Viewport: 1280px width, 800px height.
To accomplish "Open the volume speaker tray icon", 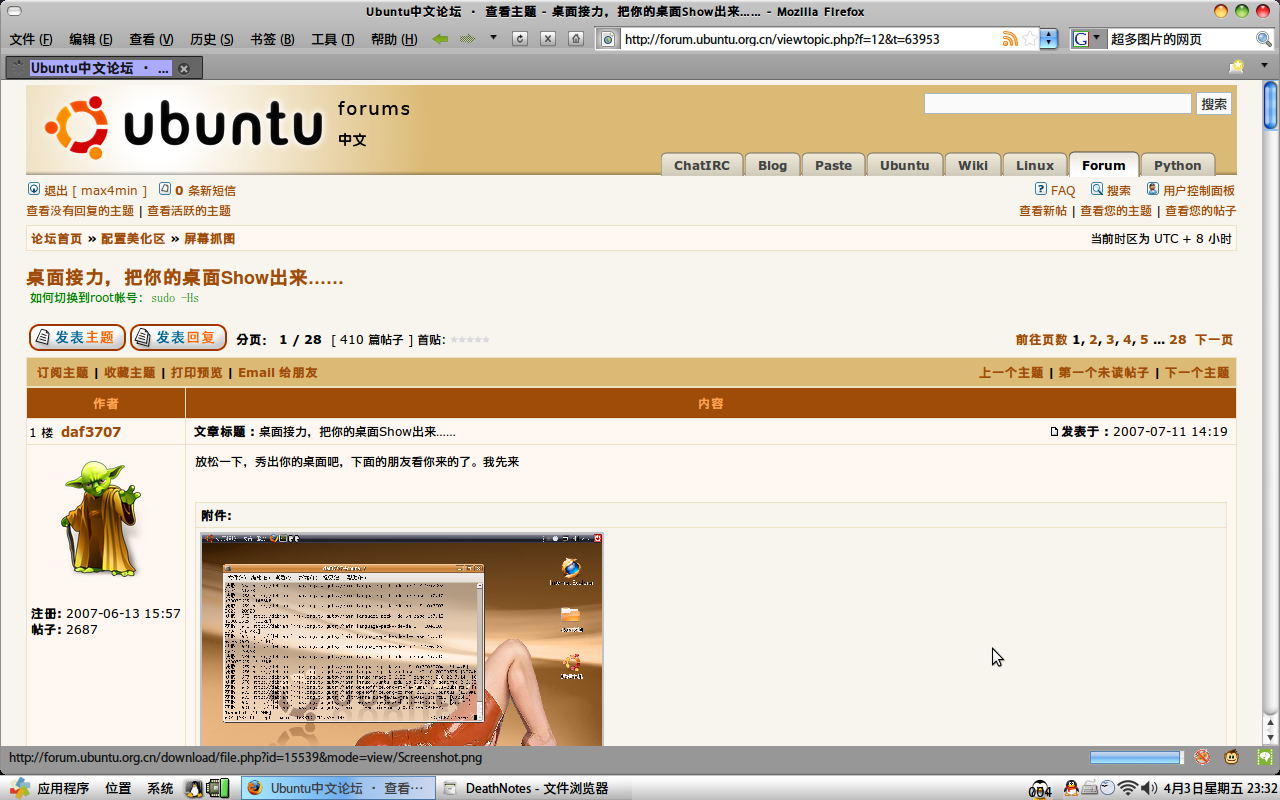I will point(1149,788).
